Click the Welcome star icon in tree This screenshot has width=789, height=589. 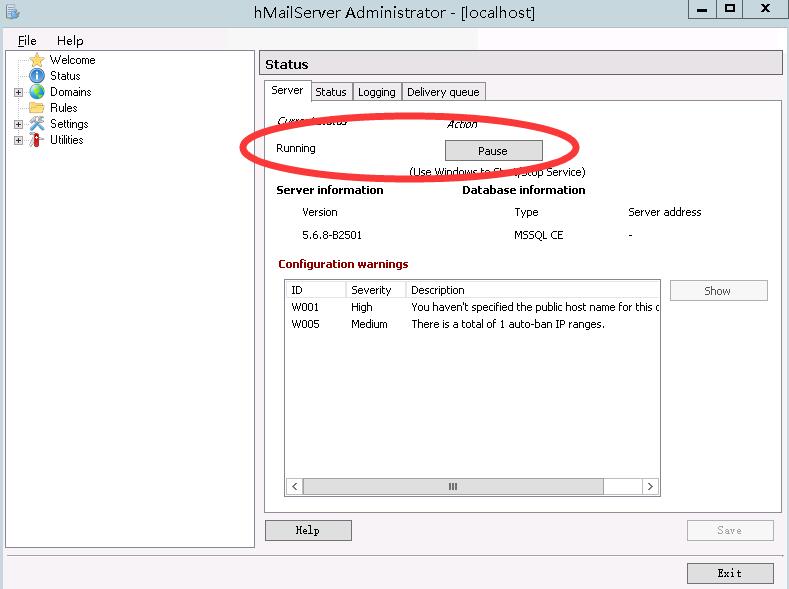[37, 60]
